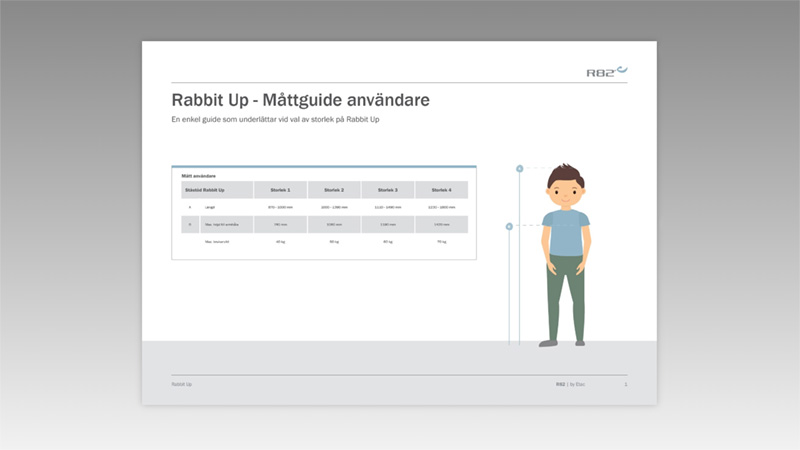Click the 'Mått användare' table heading

point(198,176)
